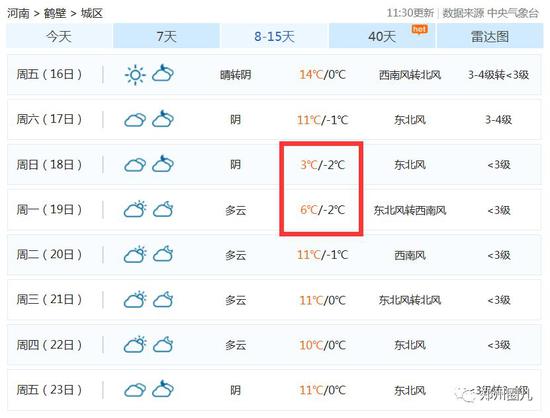Click the sunny icon for 周五 (16日)
Viewport: 550px width, 418px height.
coord(135,75)
